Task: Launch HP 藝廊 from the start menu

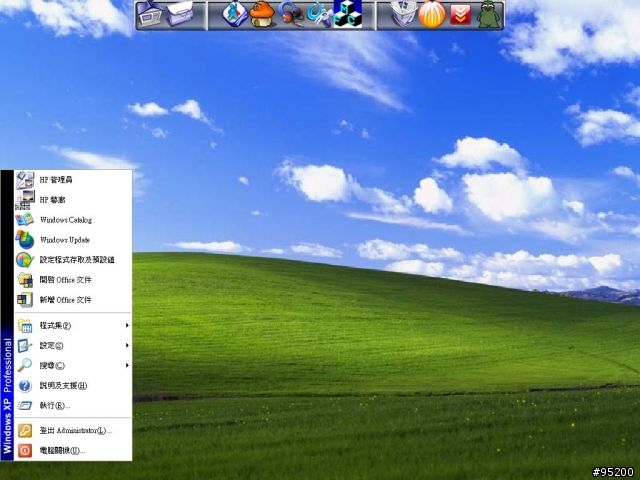Action: pos(73,200)
